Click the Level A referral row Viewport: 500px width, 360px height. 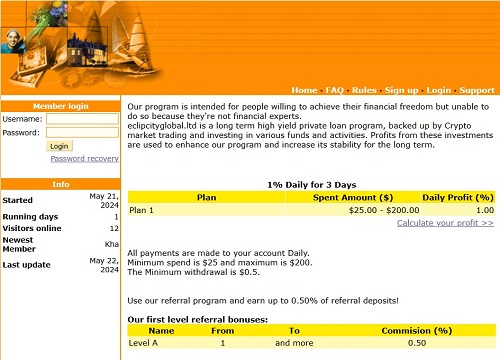(312, 343)
